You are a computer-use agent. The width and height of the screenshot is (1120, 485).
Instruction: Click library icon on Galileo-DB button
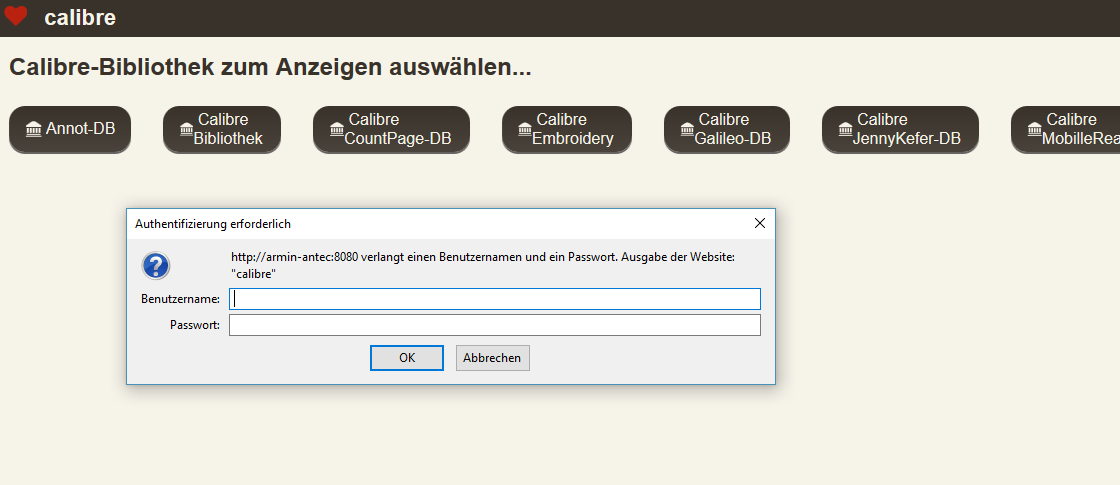[688, 129]
